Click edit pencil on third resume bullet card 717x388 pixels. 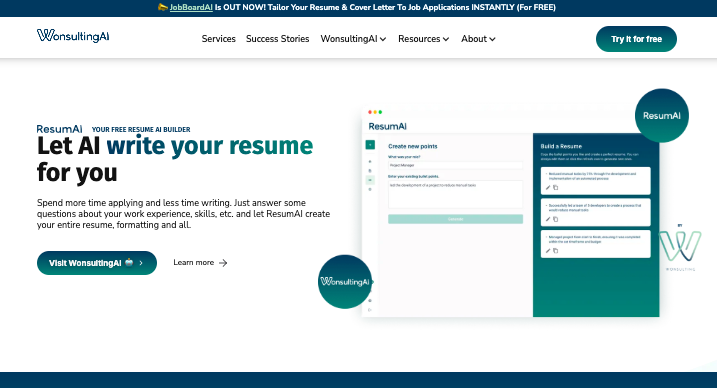coord(548,250)
